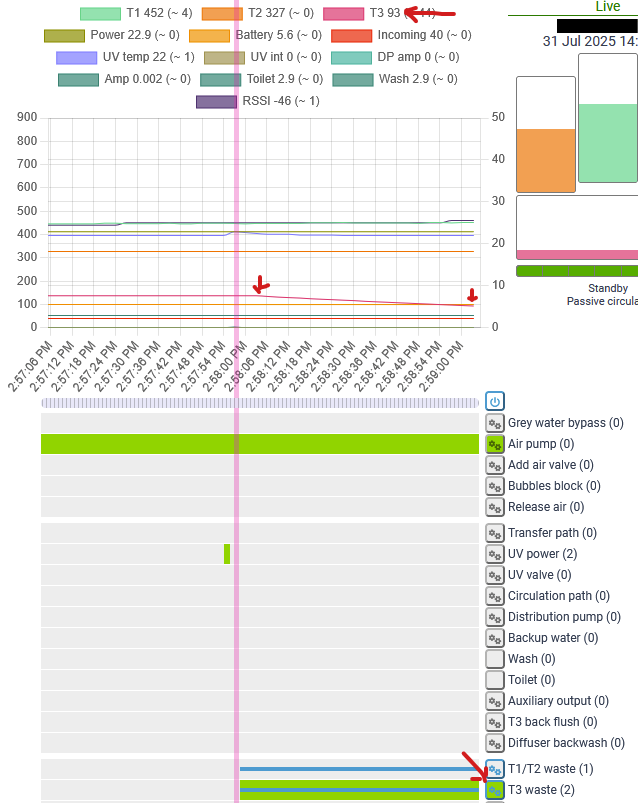639x803 pixels.
Task: Hide the T3 series legend swatch
Action: click(344, 13)
